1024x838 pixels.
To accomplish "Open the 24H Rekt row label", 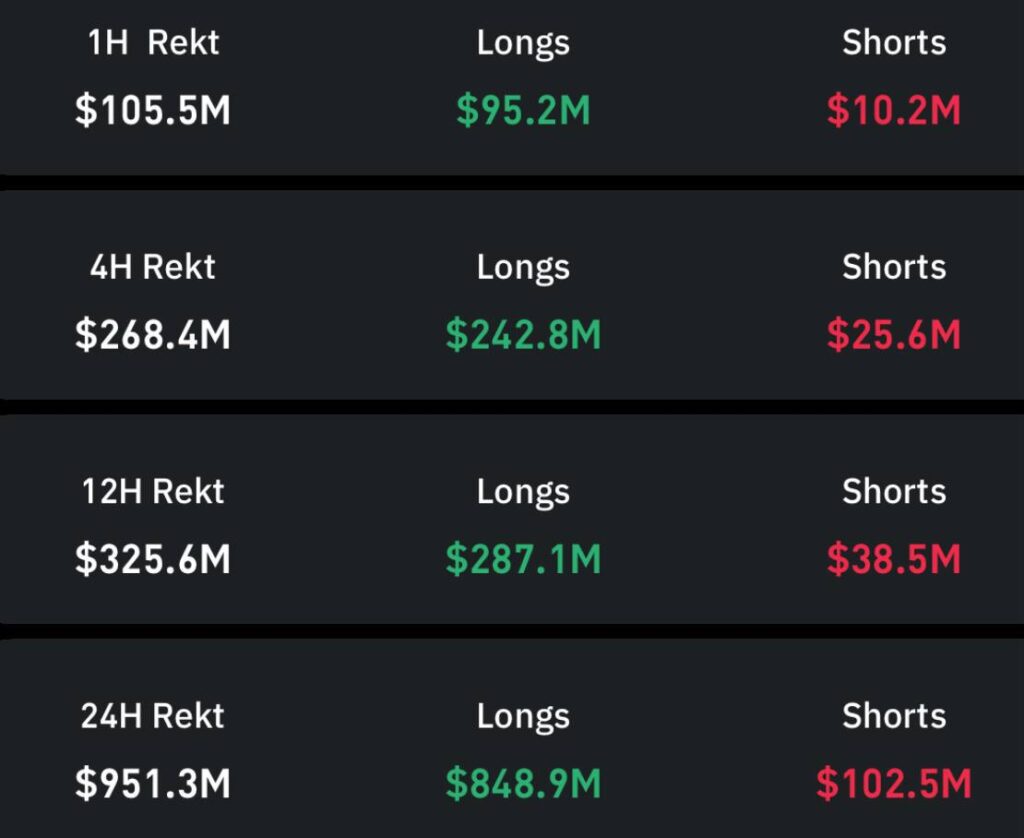I will coord(153,716).
